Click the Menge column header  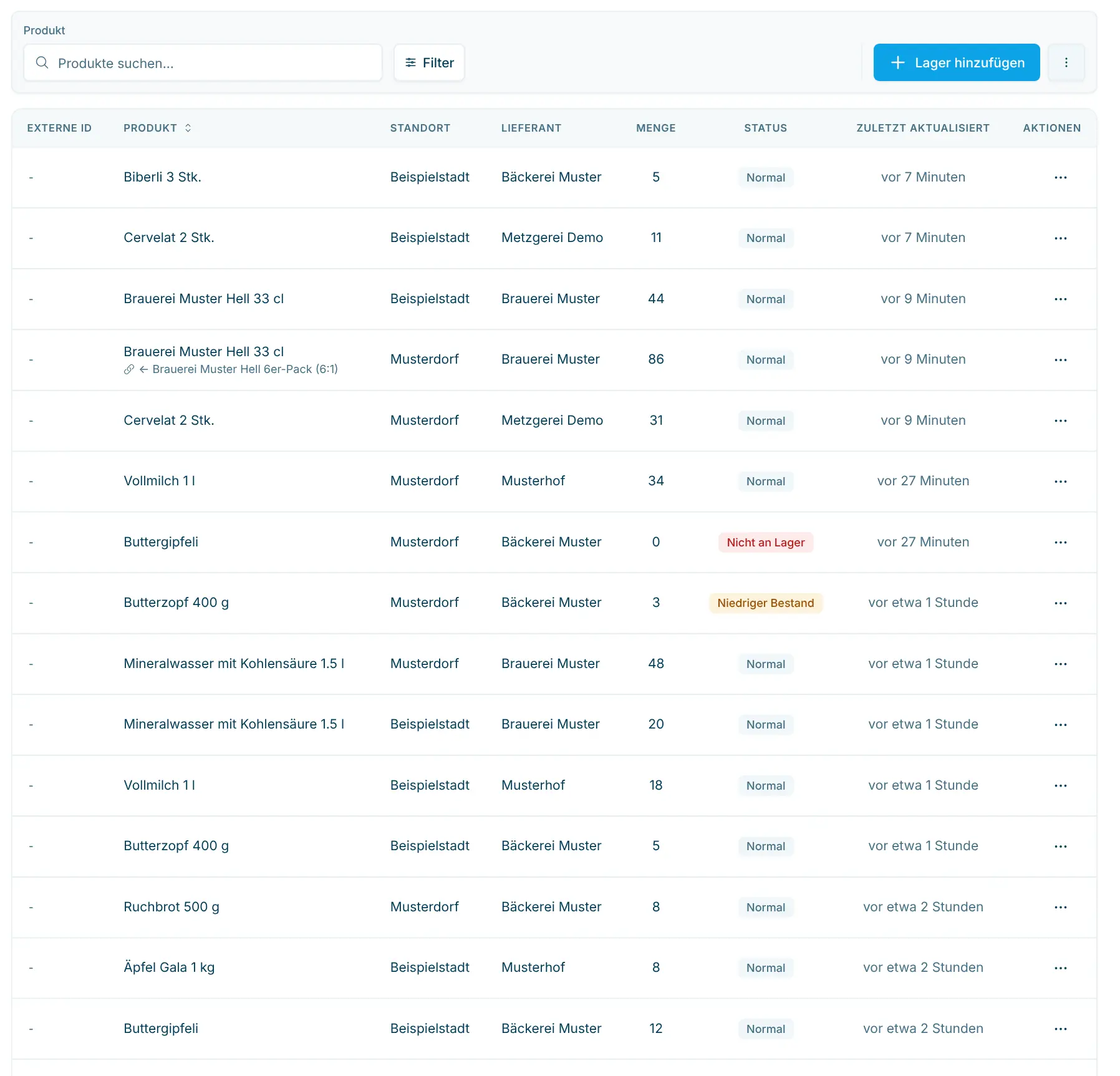[x=656, y=128]
